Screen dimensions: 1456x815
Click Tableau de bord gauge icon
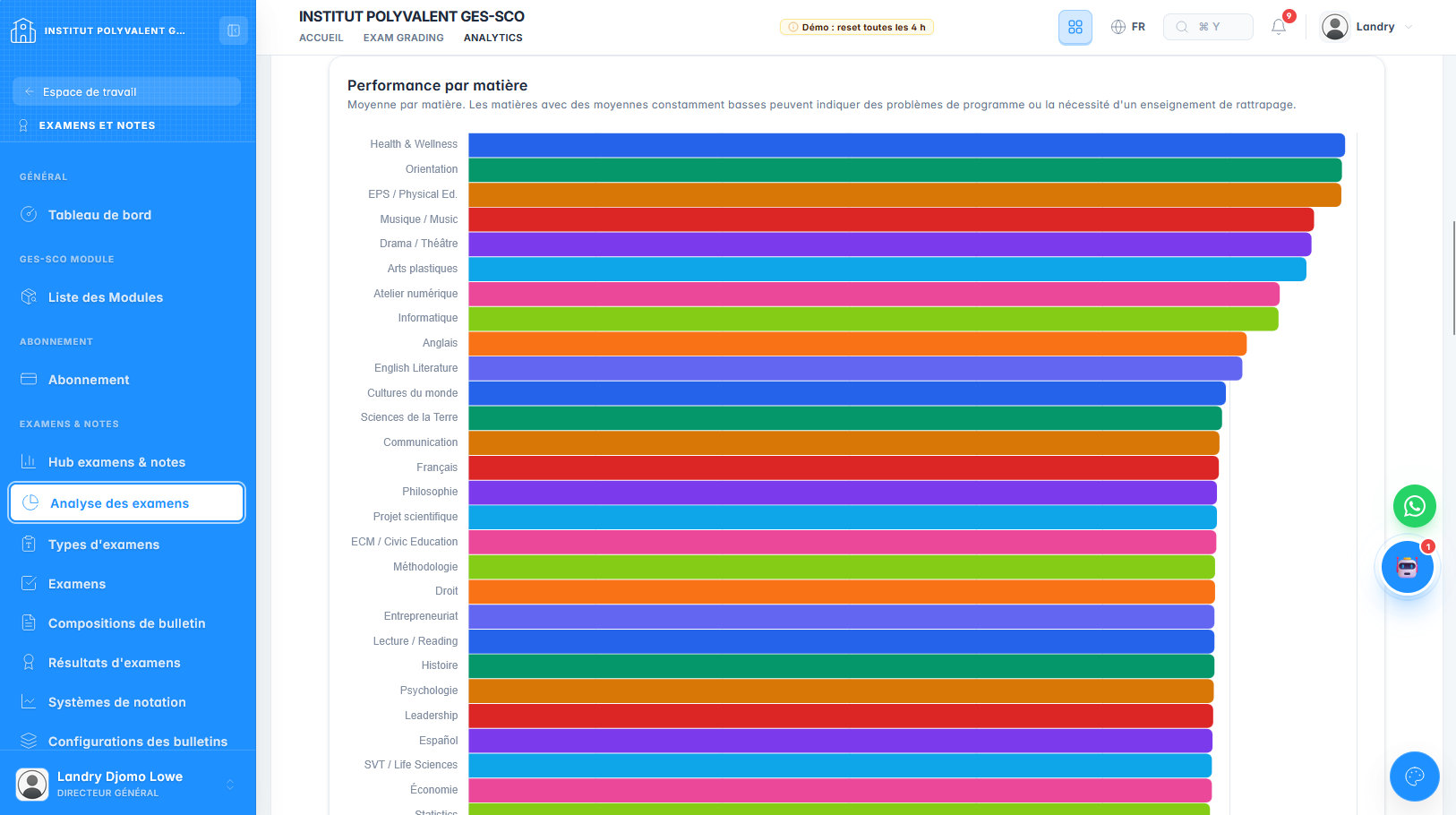point(29,214)
